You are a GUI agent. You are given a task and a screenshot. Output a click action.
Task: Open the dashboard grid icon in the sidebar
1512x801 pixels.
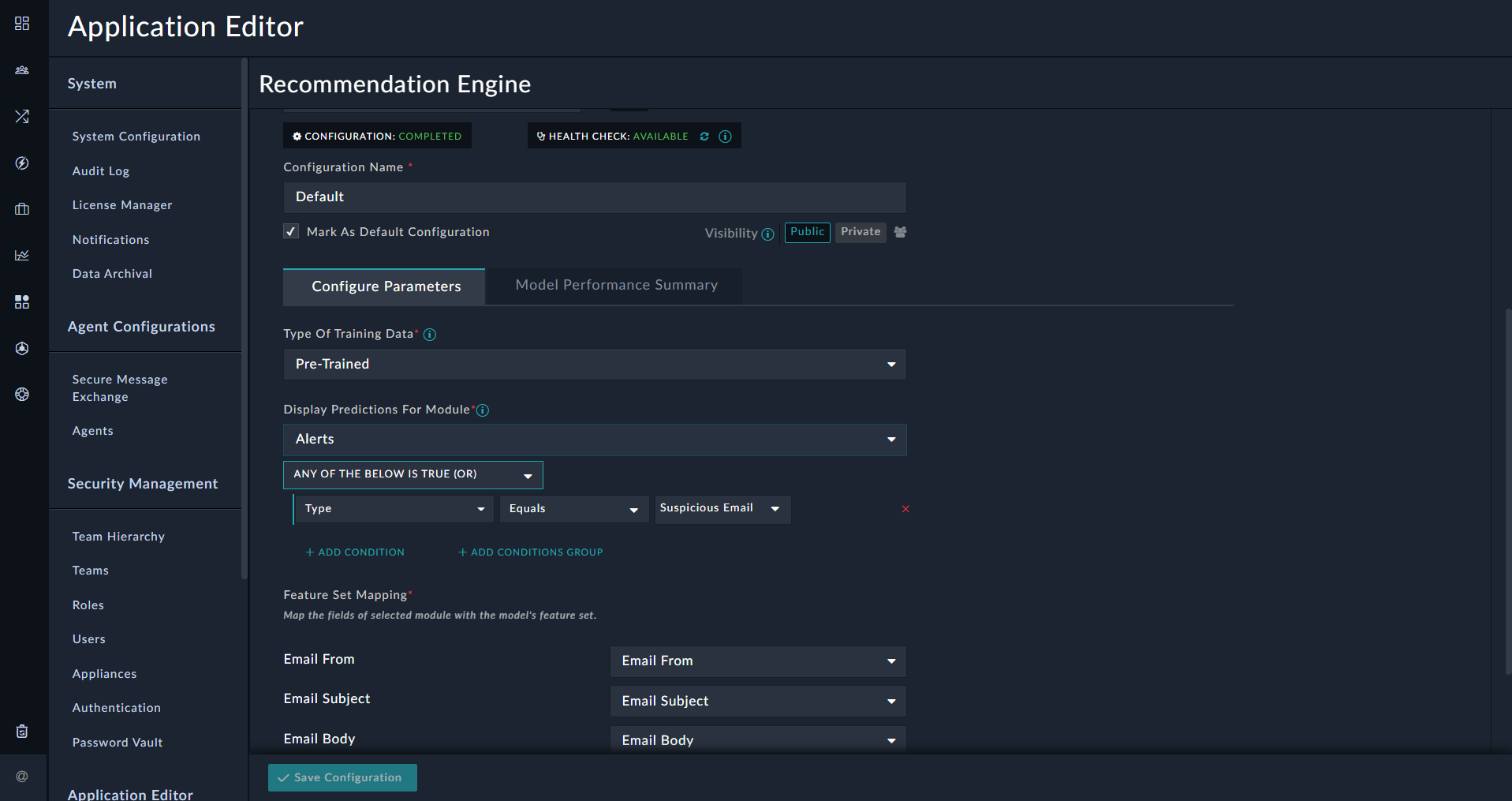tap(21, 24)
